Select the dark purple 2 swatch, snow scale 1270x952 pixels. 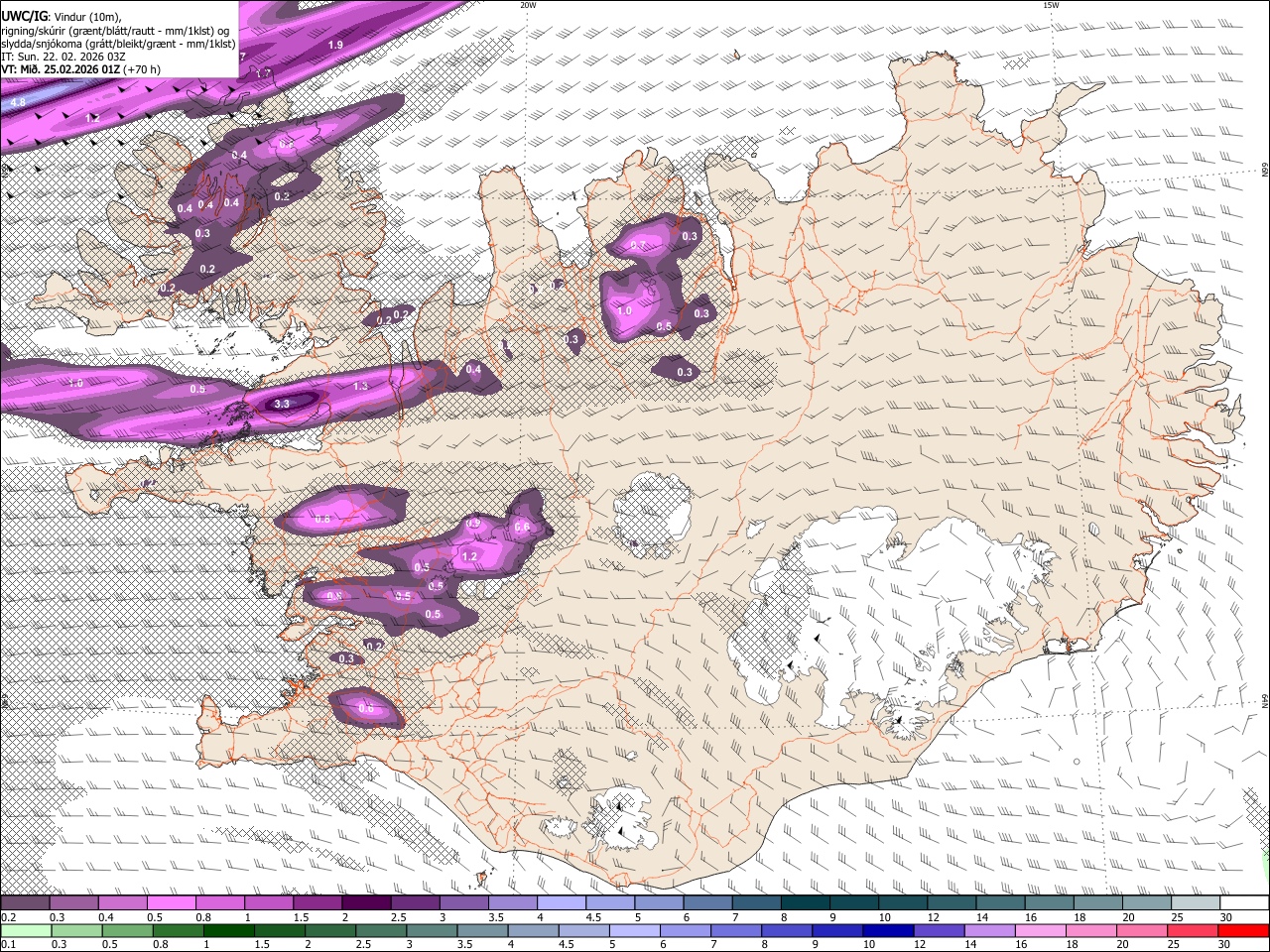pos(366,902)
